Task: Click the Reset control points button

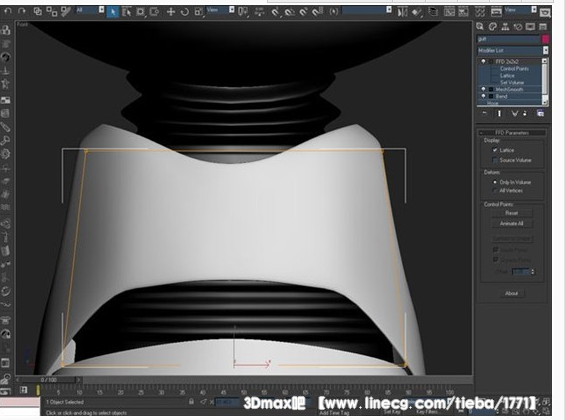Action: coord(512,213)
